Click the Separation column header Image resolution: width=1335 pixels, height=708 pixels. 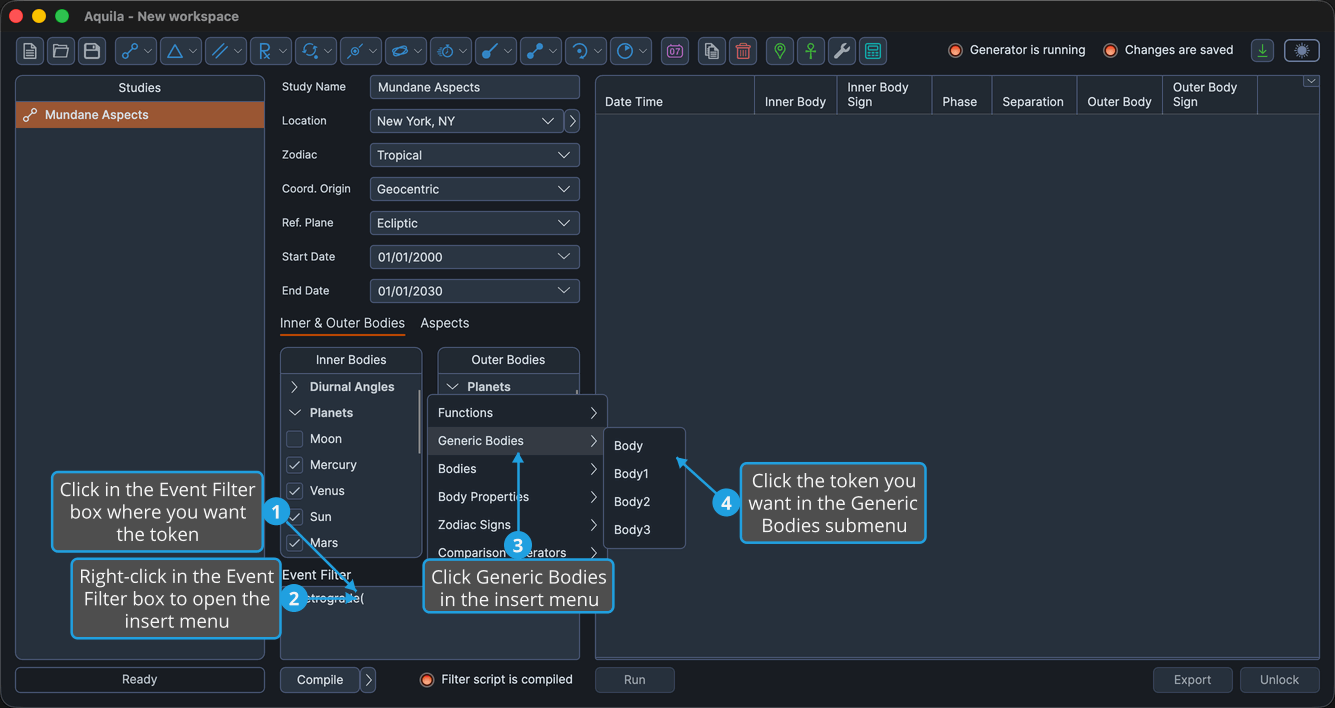click(x=1033, y=95)
